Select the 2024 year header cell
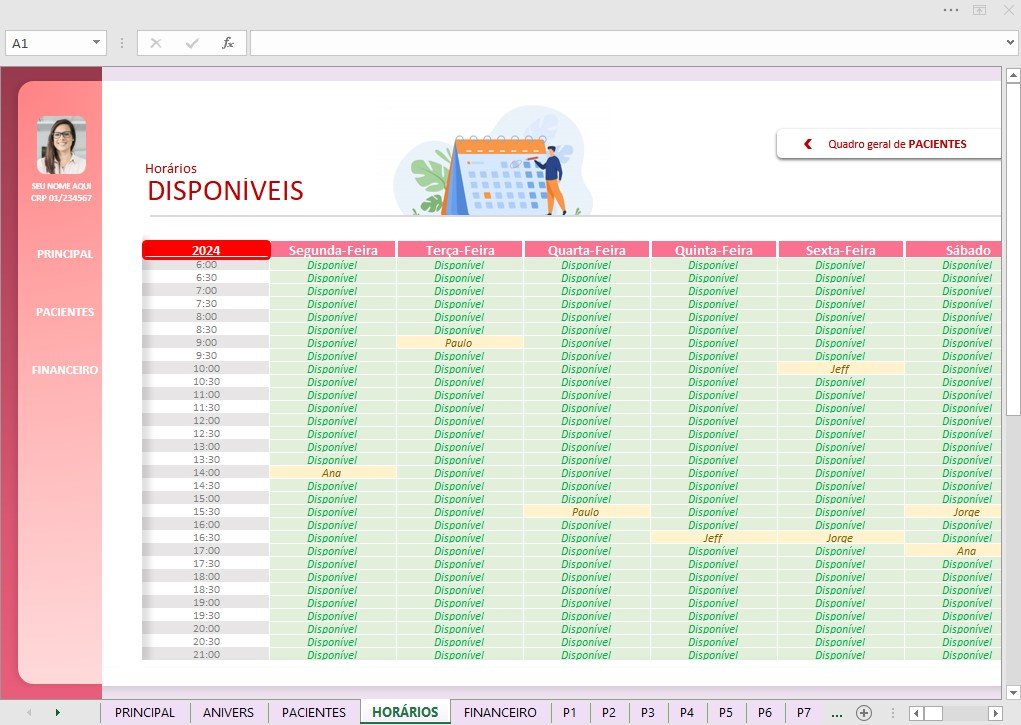 pyautogui.click(x=206, y=250)
